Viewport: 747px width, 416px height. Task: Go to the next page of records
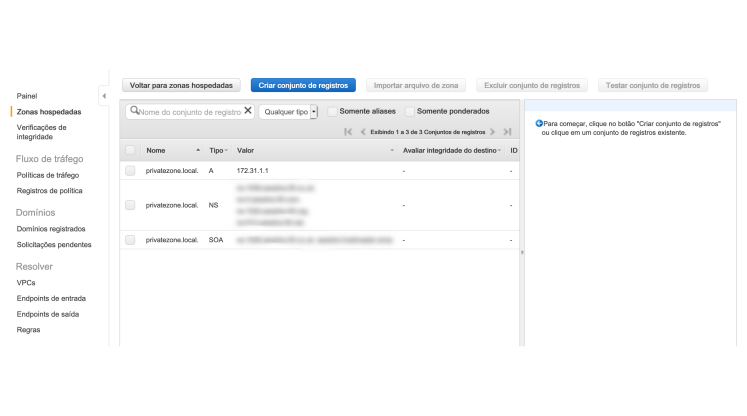click(x=493, y=132)
